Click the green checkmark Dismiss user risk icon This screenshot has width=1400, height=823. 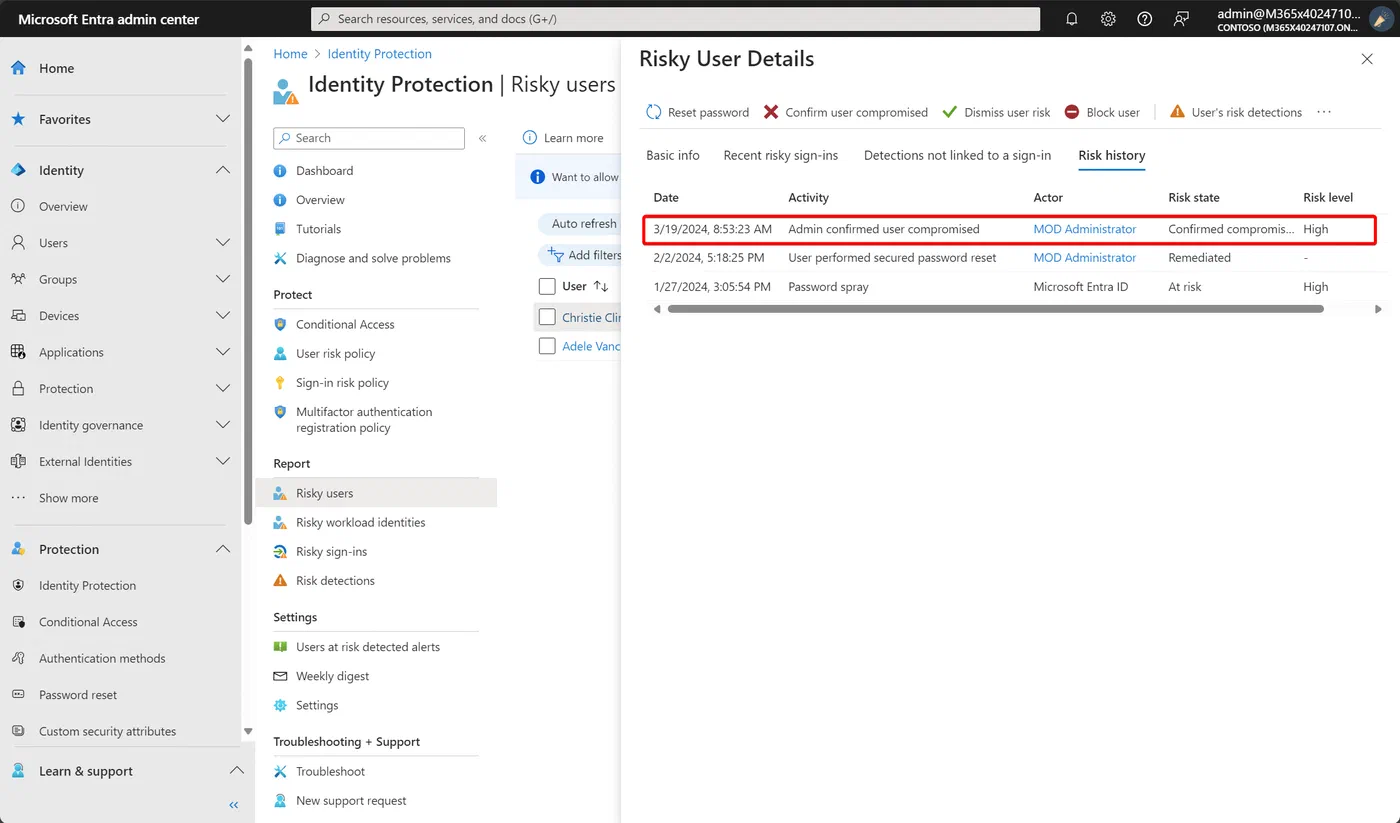pos(950,112)
